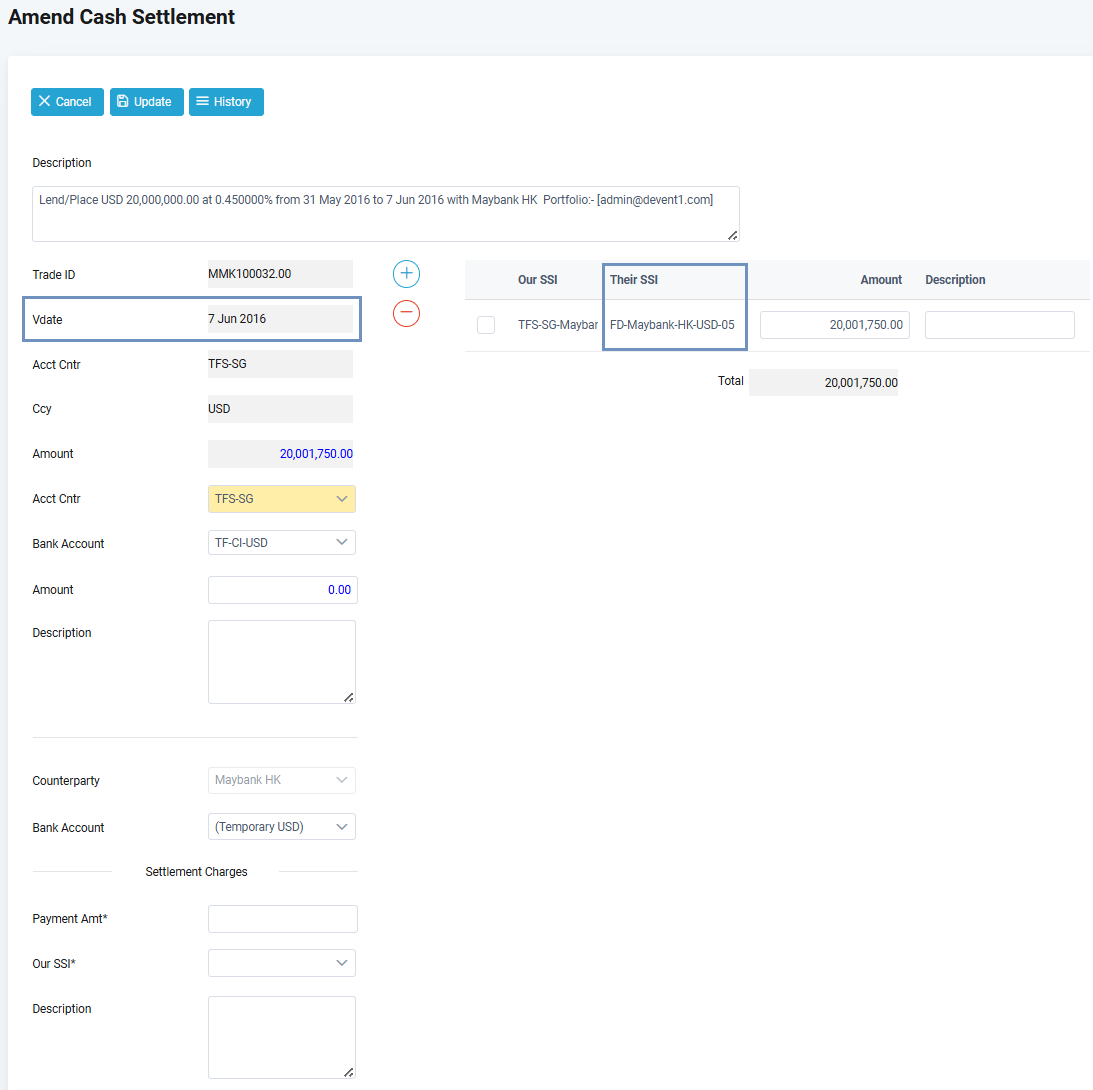1093x1090 pixels.
Task: Click the blue read-only Amount 20,001,750.00
Action: [280, 454]
